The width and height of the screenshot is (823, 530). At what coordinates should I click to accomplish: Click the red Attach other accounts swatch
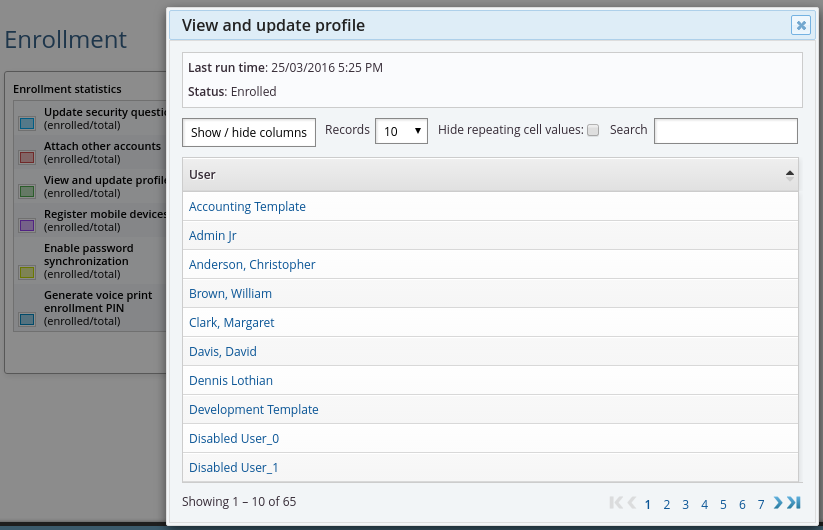tap(27, 157)
